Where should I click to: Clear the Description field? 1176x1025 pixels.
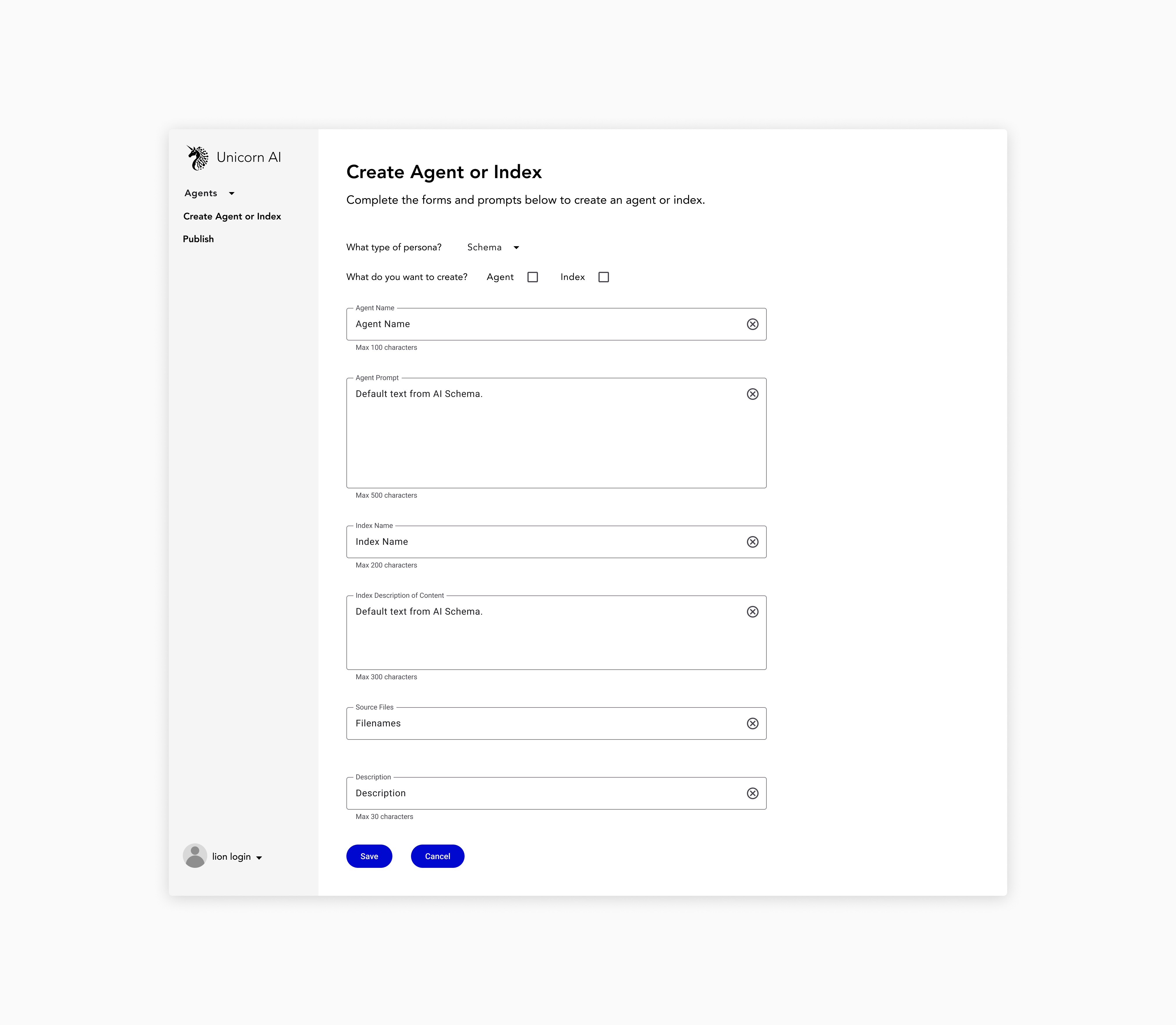(752, 793)
